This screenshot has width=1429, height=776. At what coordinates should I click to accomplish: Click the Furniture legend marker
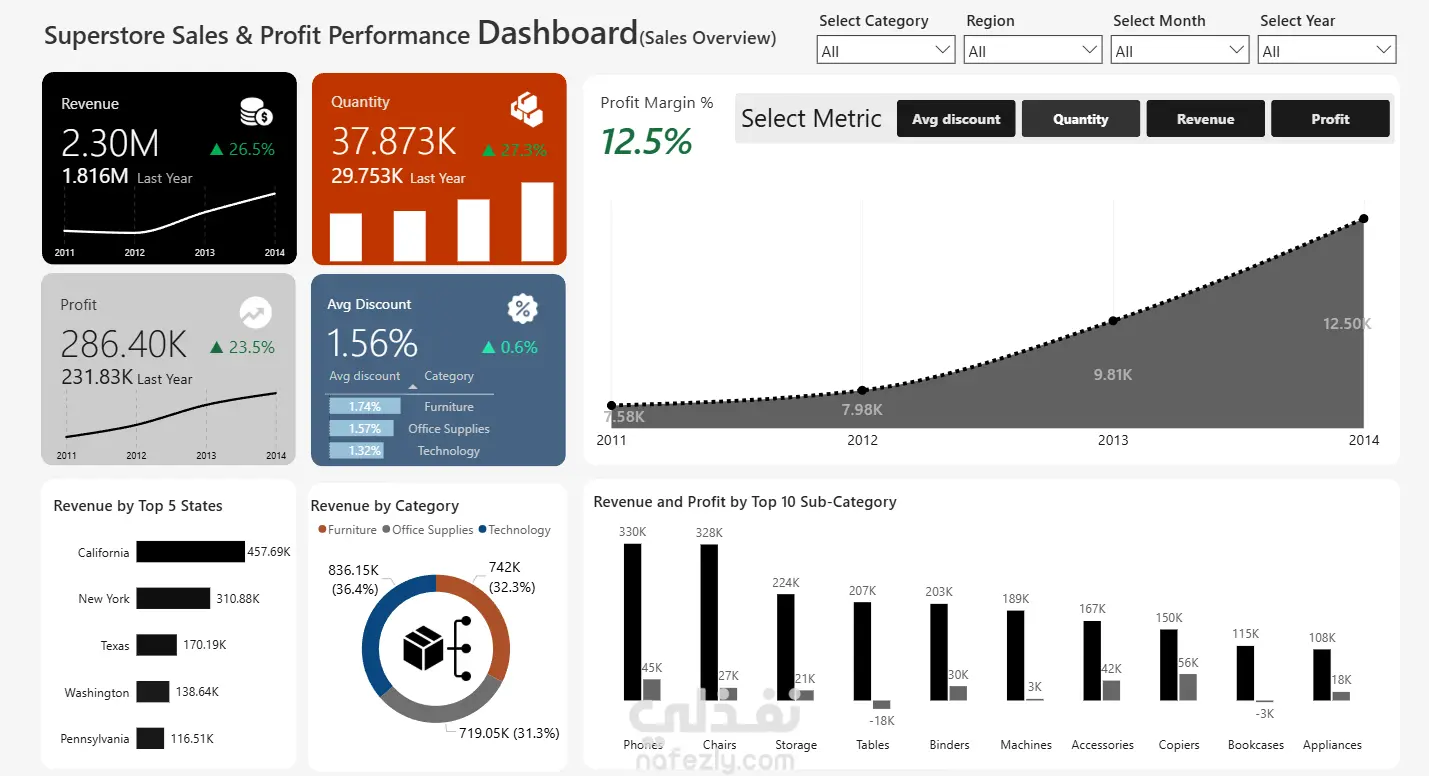(x=322, y=530)
